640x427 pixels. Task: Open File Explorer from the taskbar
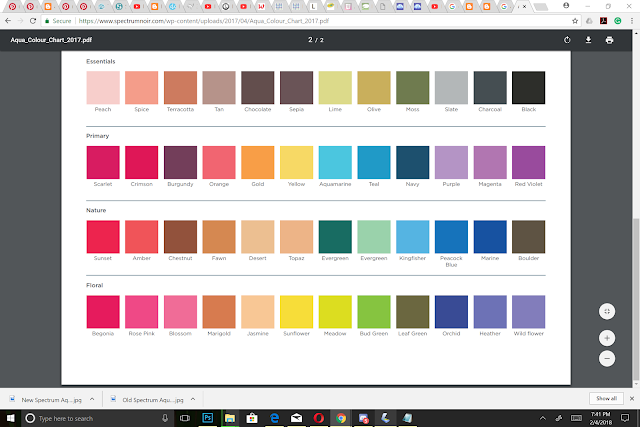tap(230, 418)
